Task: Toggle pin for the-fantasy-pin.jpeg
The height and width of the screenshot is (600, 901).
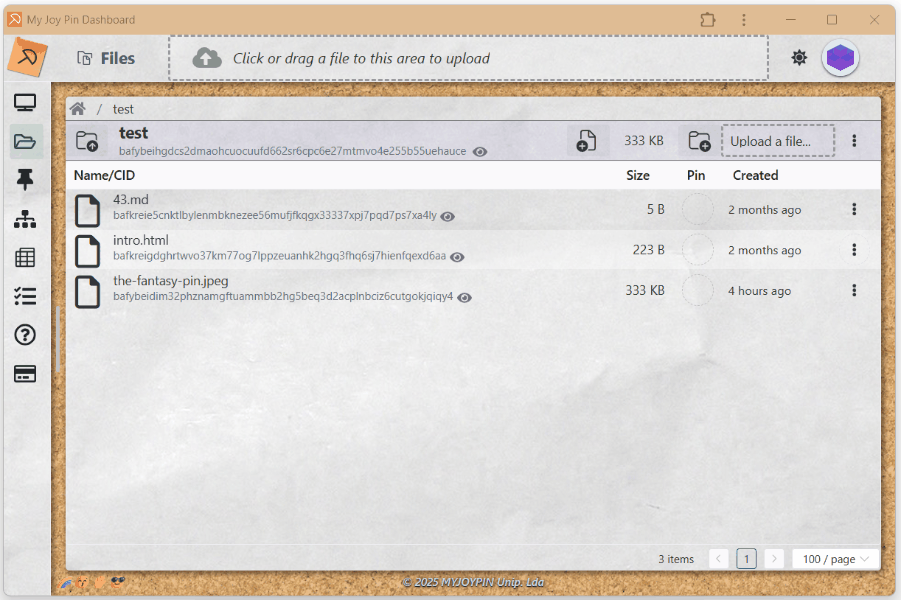Action: [x=697, y=291]
